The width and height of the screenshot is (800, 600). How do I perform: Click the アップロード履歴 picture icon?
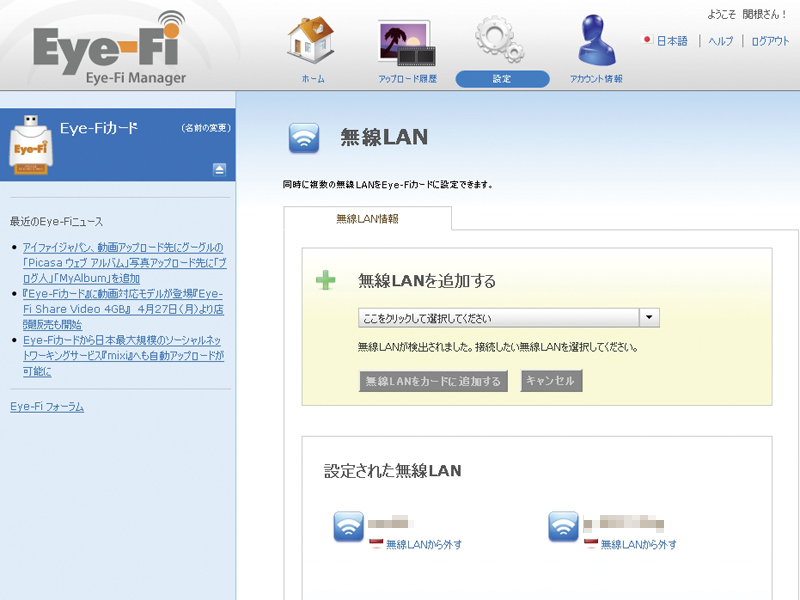click(x=402, y=40)
